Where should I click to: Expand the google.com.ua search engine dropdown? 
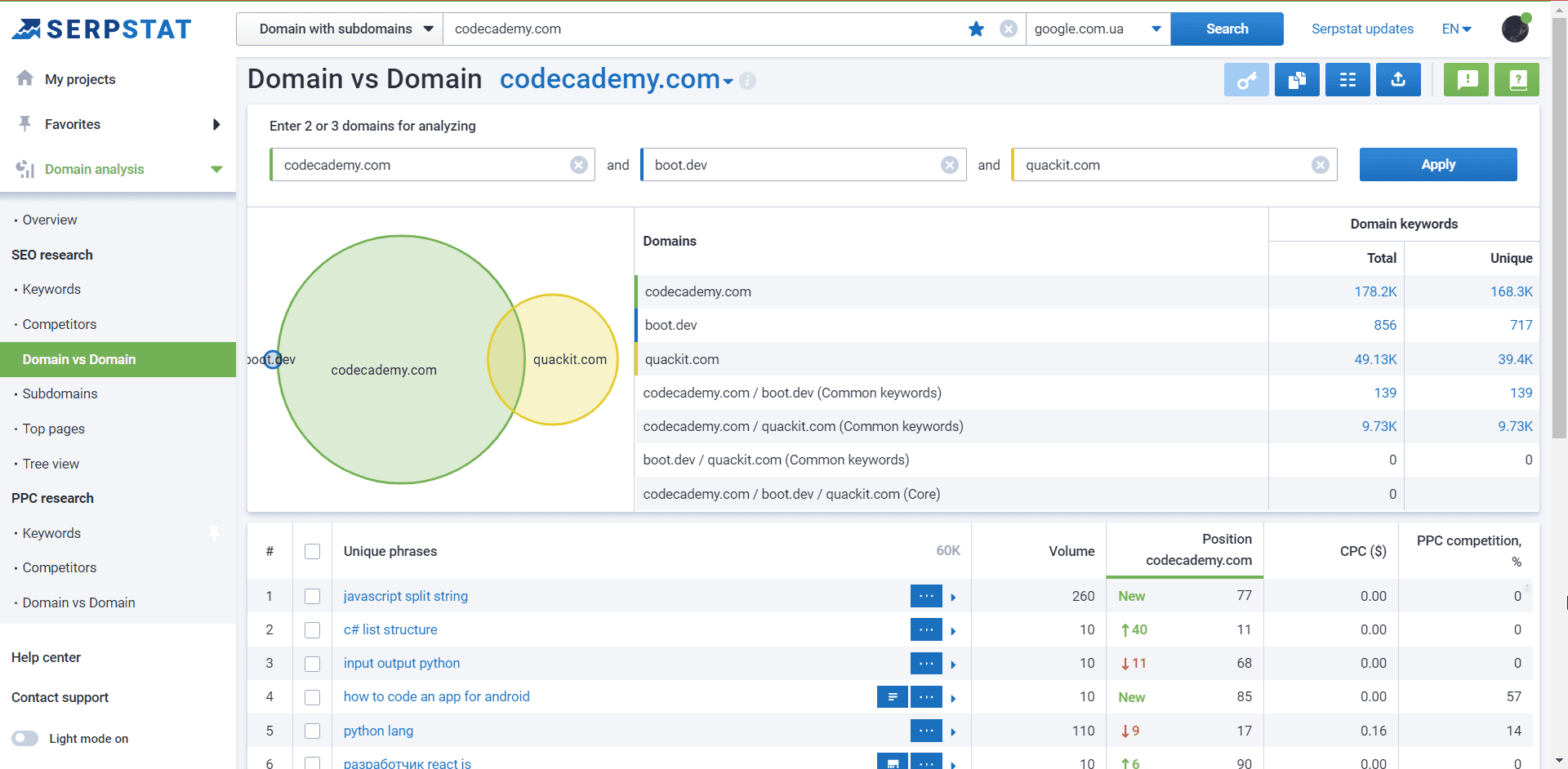[1098, 29]
